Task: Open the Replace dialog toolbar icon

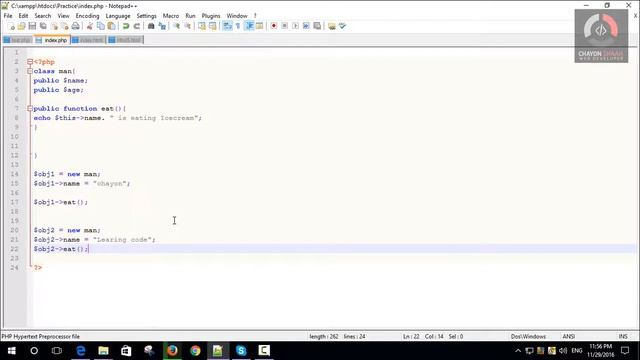Action: [x=162, y=26]
